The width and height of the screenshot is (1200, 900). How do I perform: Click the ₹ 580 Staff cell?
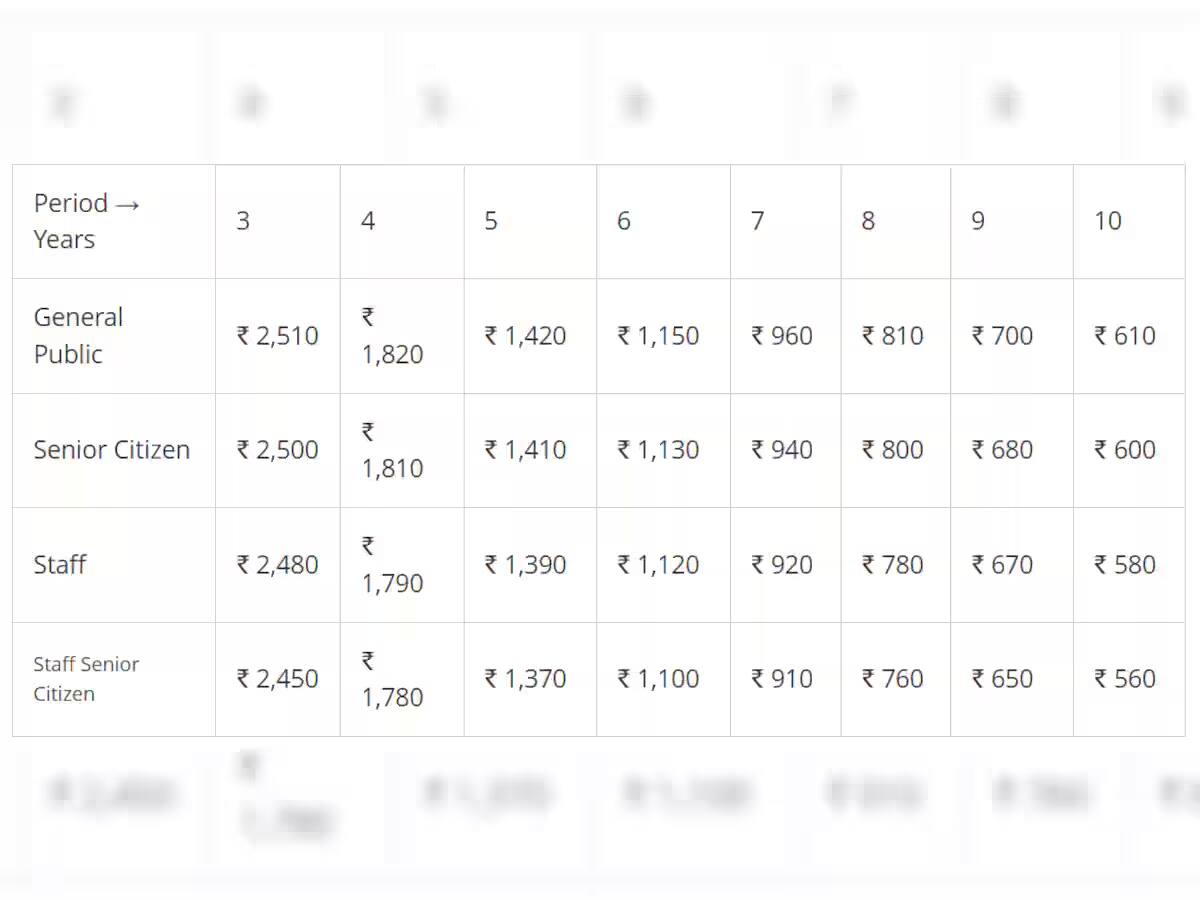[1125, 565]
